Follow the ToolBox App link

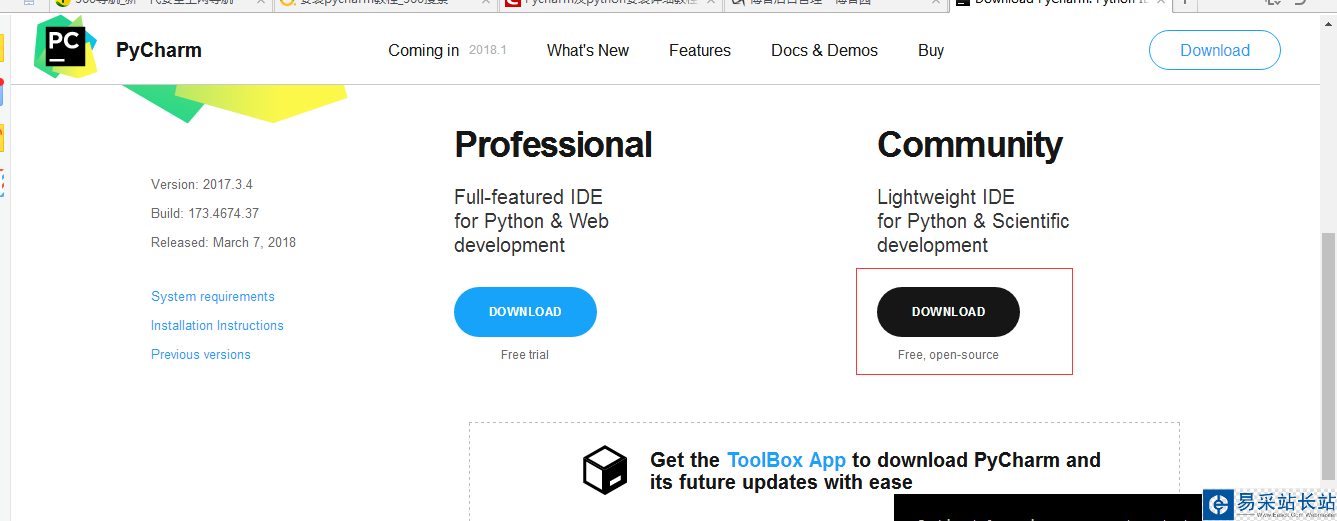[x=786, y=460]
